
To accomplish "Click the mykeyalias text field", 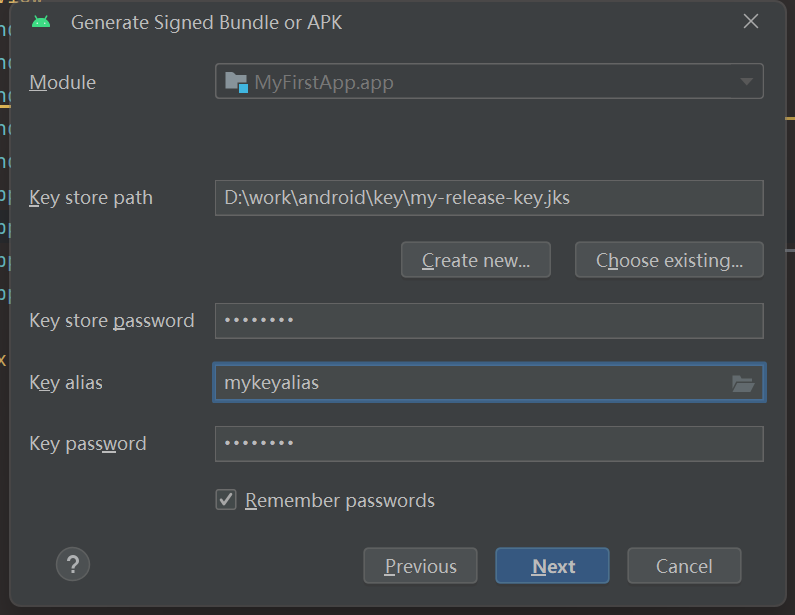I will click(470, 383).
